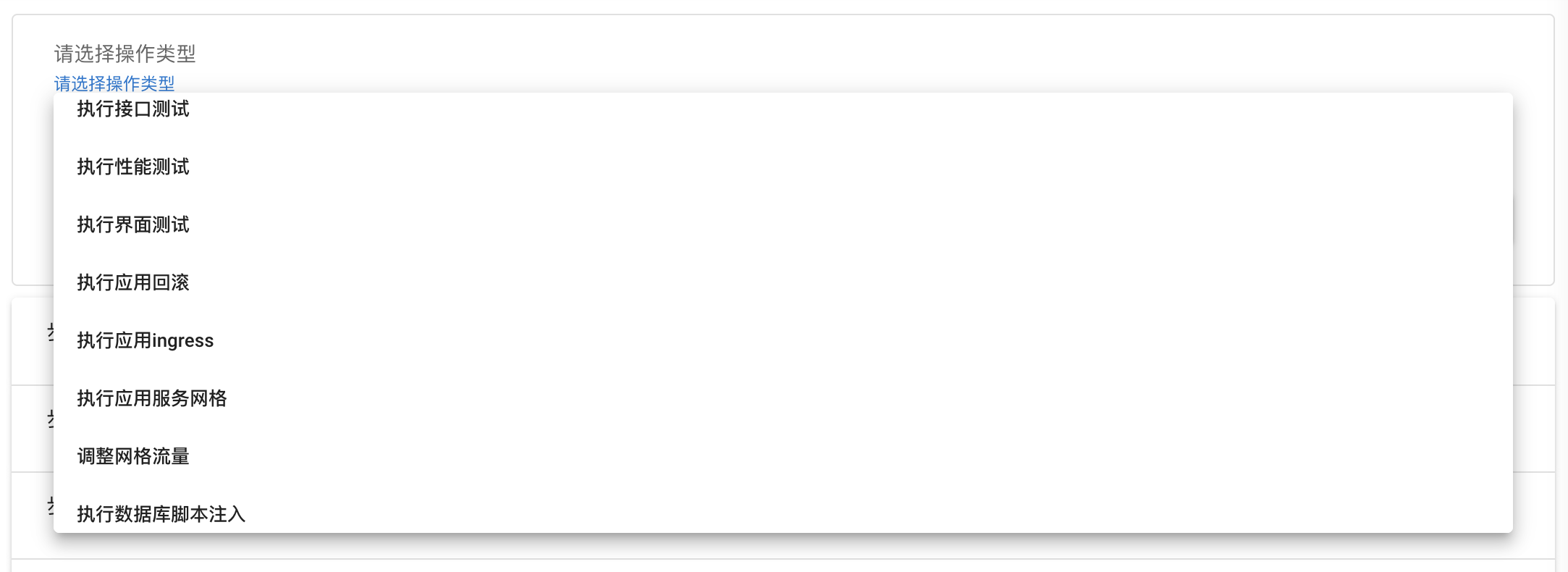Select the 执行接口测试 option
The height and width of the screenshot is (572, 1568).
pos(133,109)
